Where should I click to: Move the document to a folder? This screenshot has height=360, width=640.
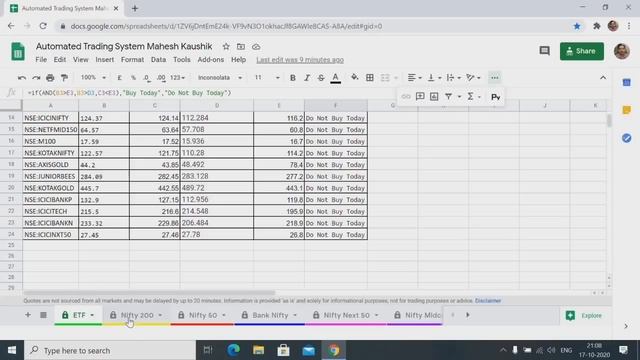click(x=241, y=47)
